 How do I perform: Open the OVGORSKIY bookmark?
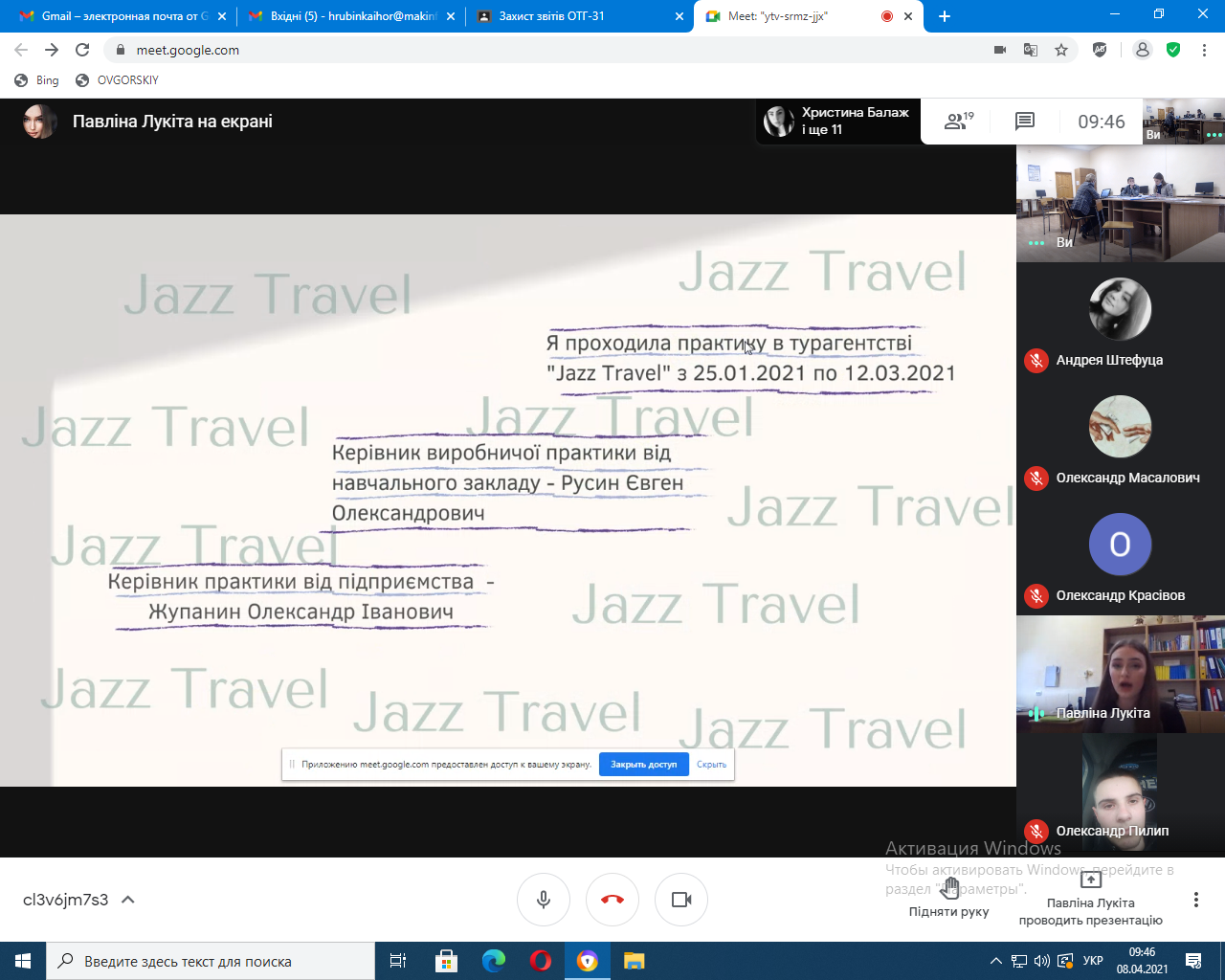pos(117,80)
